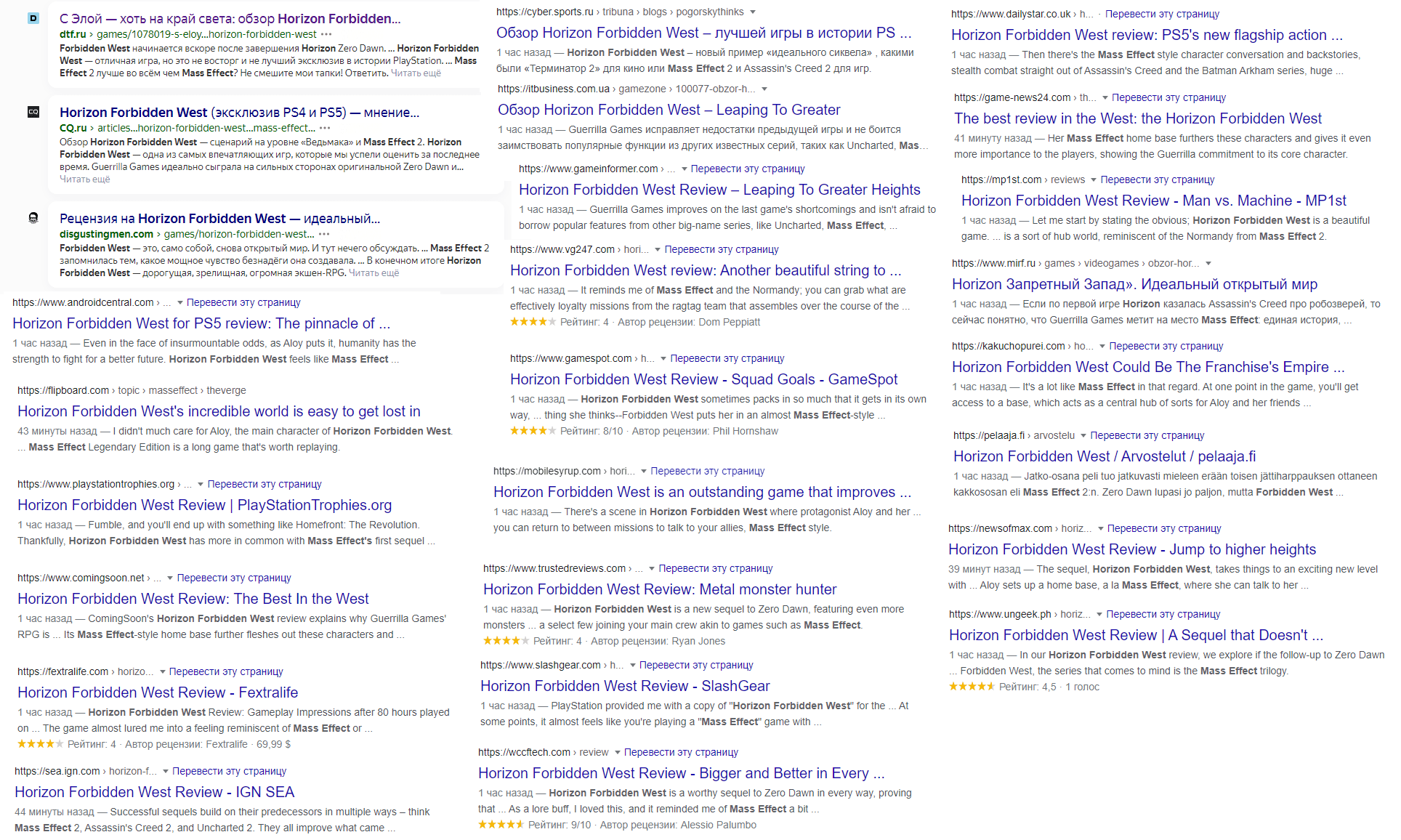This screenshot has height=840, width=1401.
Task: Click star rating 8/10 under GameSpot review
Action: tap(533, 431)
